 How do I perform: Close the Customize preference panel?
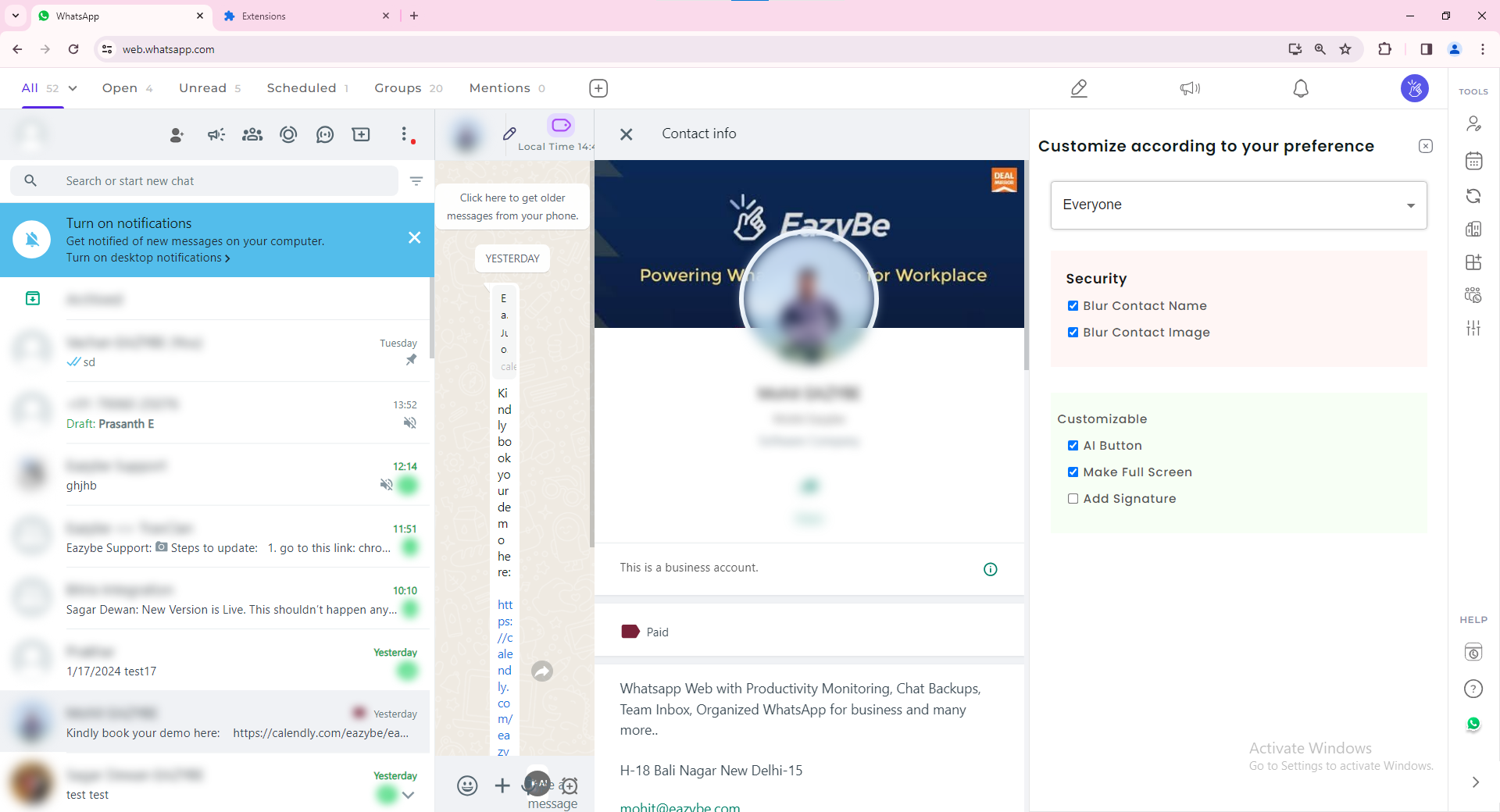click(x=1426, y=146)
